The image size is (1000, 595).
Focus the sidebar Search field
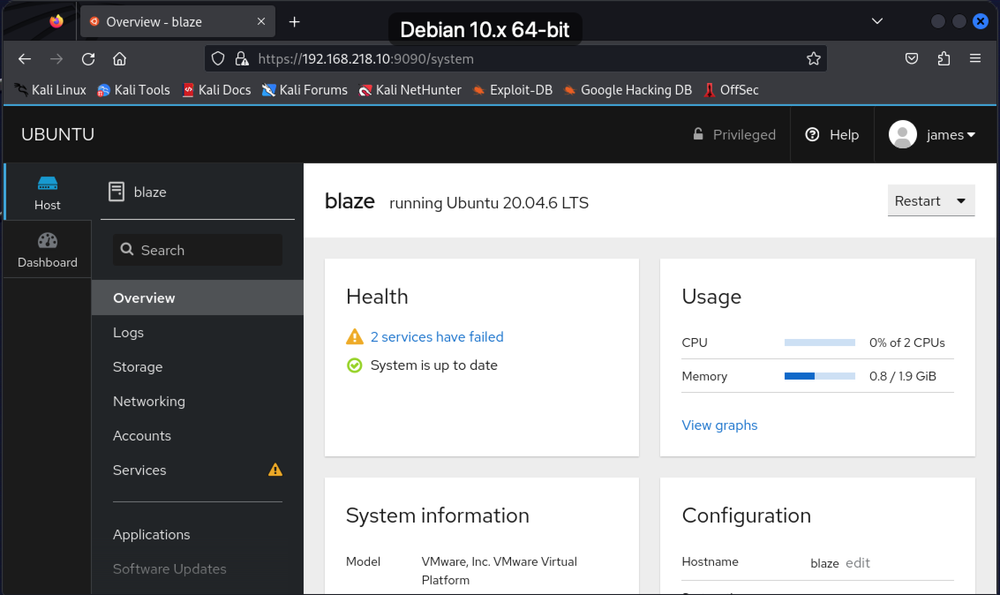click(198, 249)
